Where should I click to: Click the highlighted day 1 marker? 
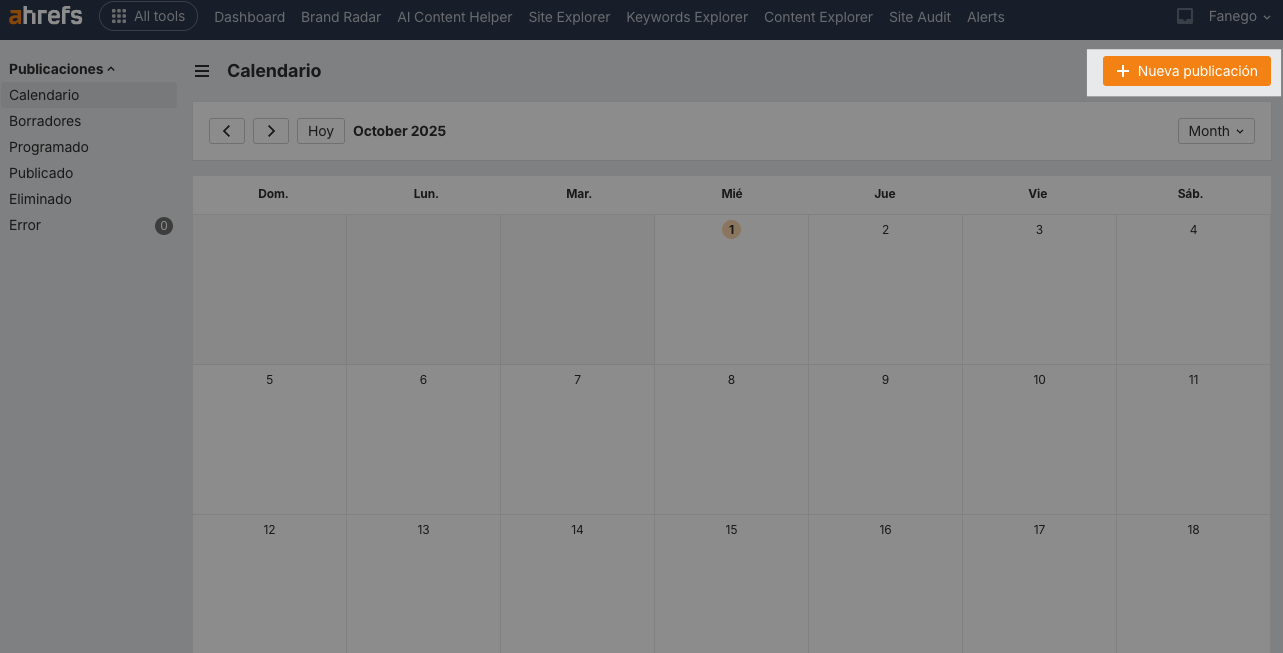click(732, 230)
